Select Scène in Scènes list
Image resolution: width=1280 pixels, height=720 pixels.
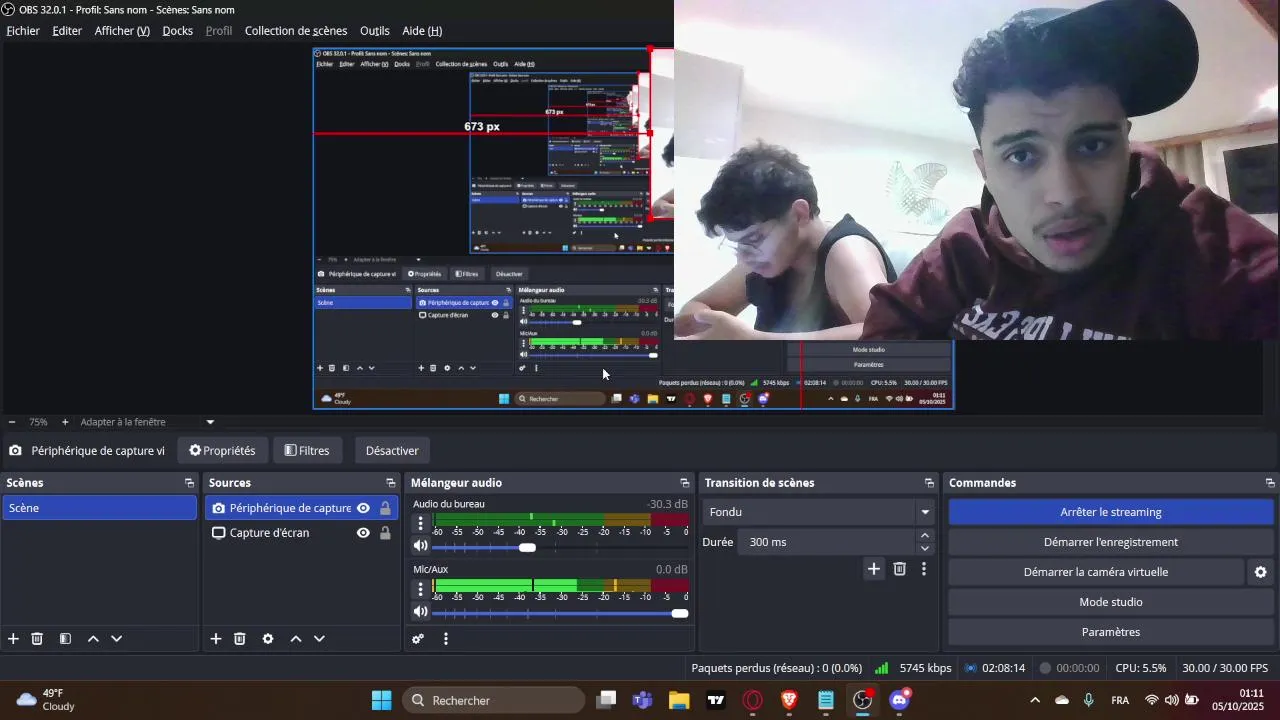coord(99,508)
